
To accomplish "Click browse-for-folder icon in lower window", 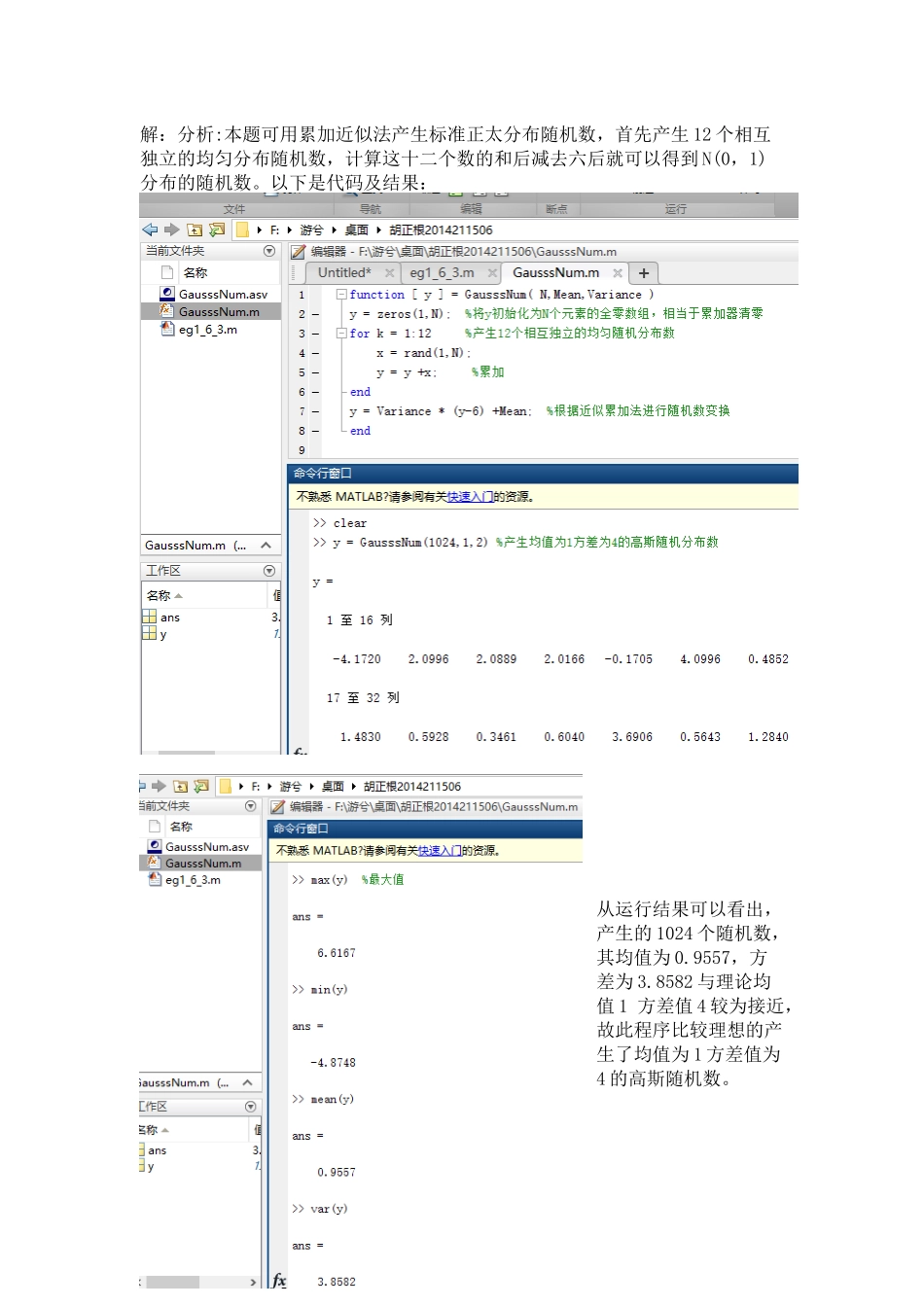I will pos(201,786).
